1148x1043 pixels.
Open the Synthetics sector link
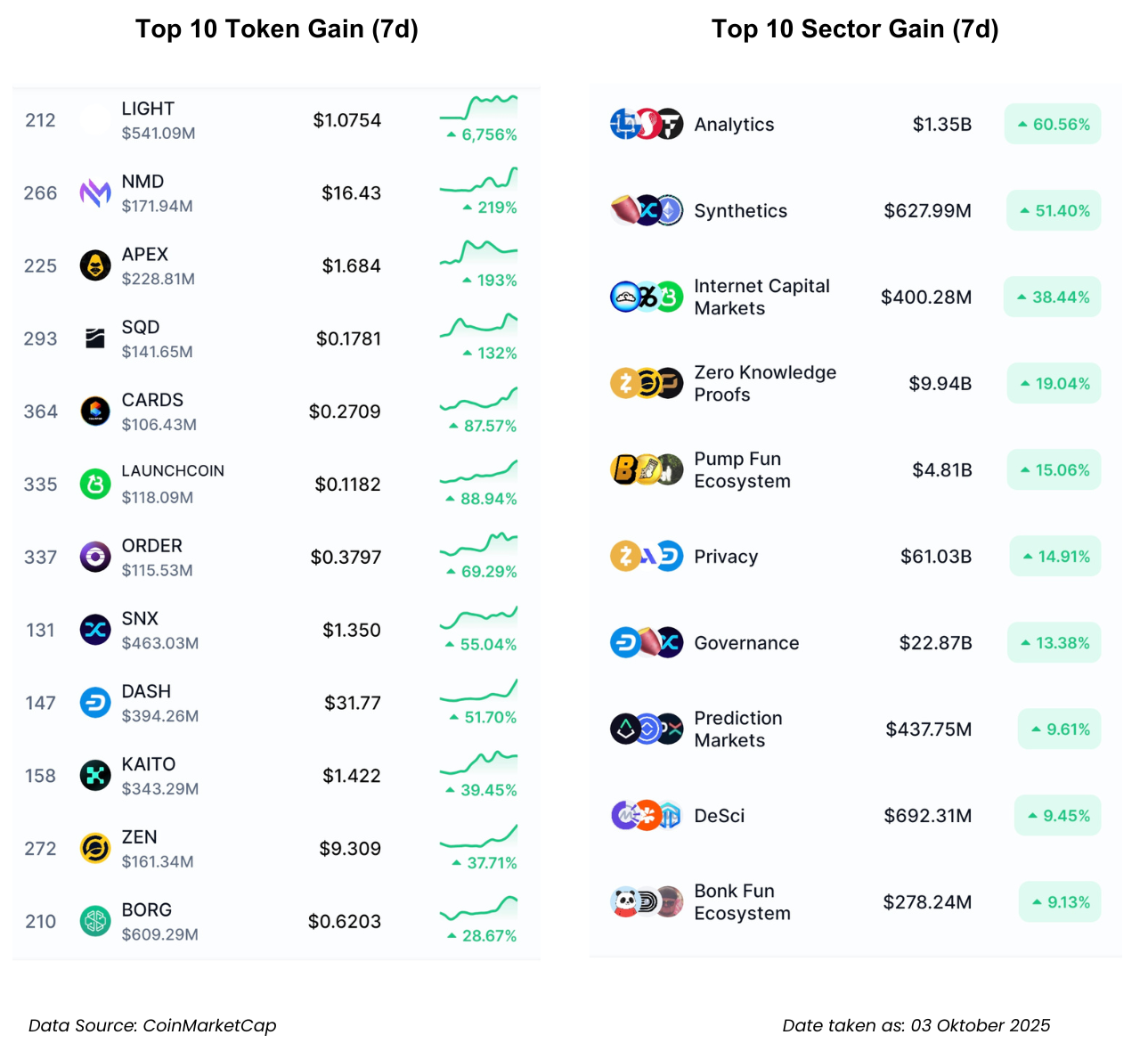tap(740, 211)
